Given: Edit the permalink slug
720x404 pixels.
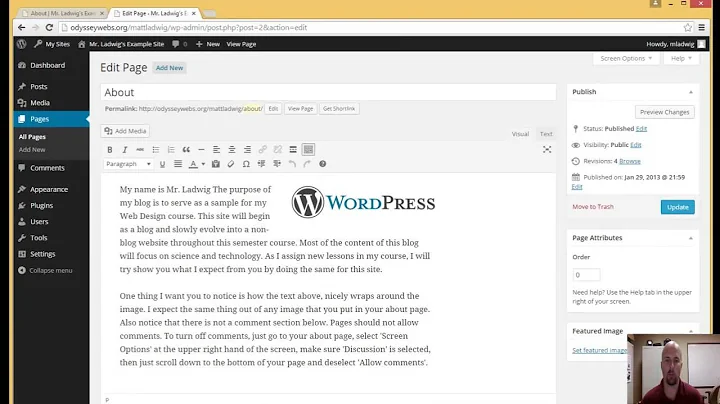Looking at the screenshot, I should [273, 109].
